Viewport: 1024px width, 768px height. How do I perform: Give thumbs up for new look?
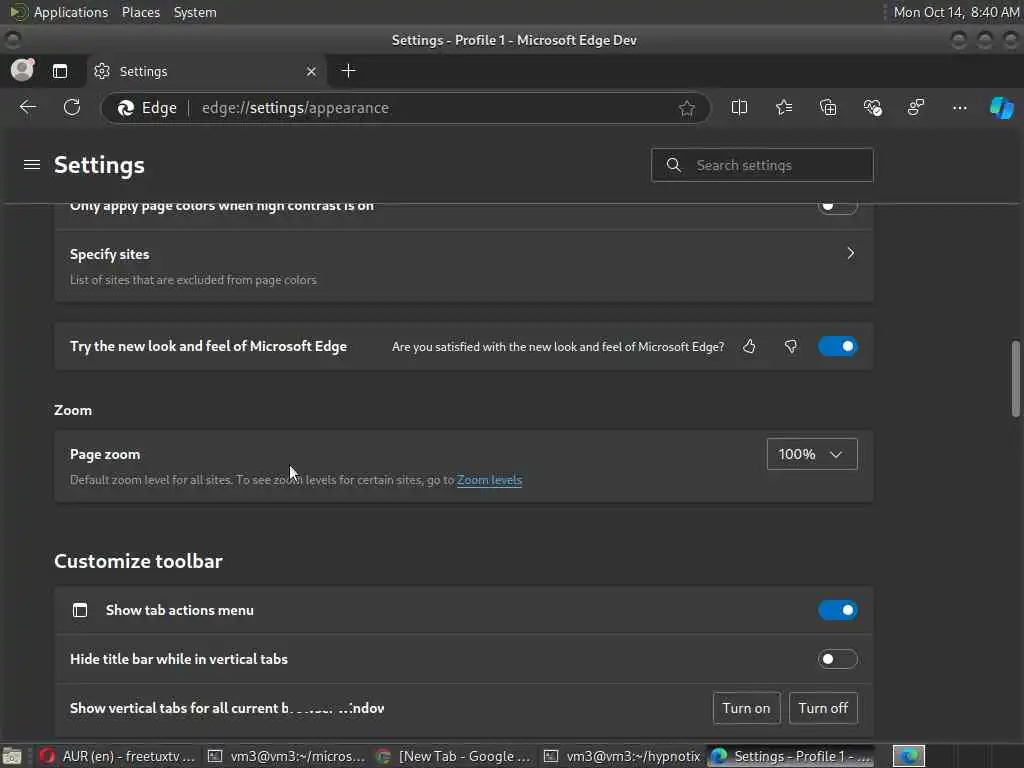click(x=749, y=346)
